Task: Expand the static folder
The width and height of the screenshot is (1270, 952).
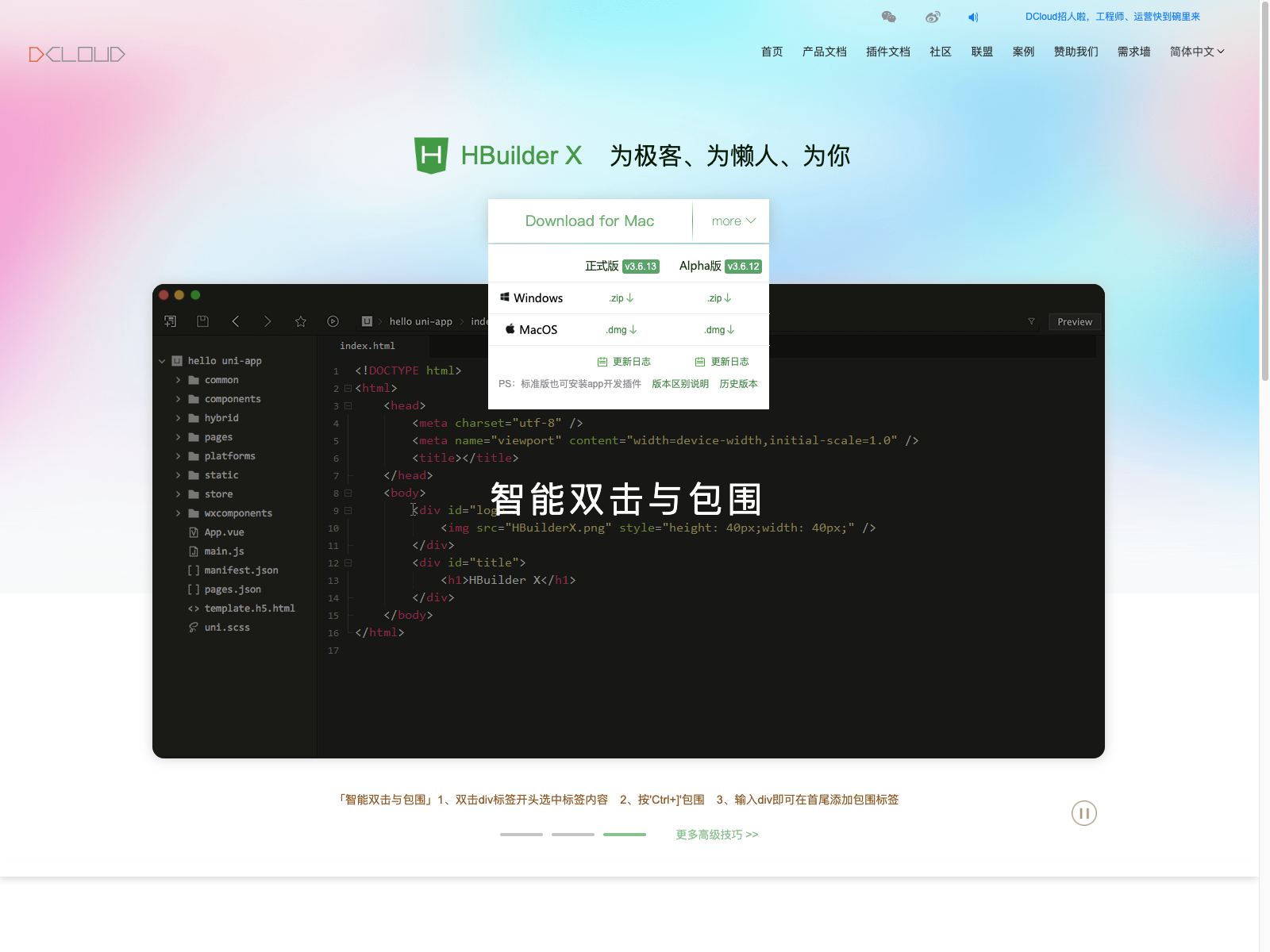Action: (x=178, y=475)
